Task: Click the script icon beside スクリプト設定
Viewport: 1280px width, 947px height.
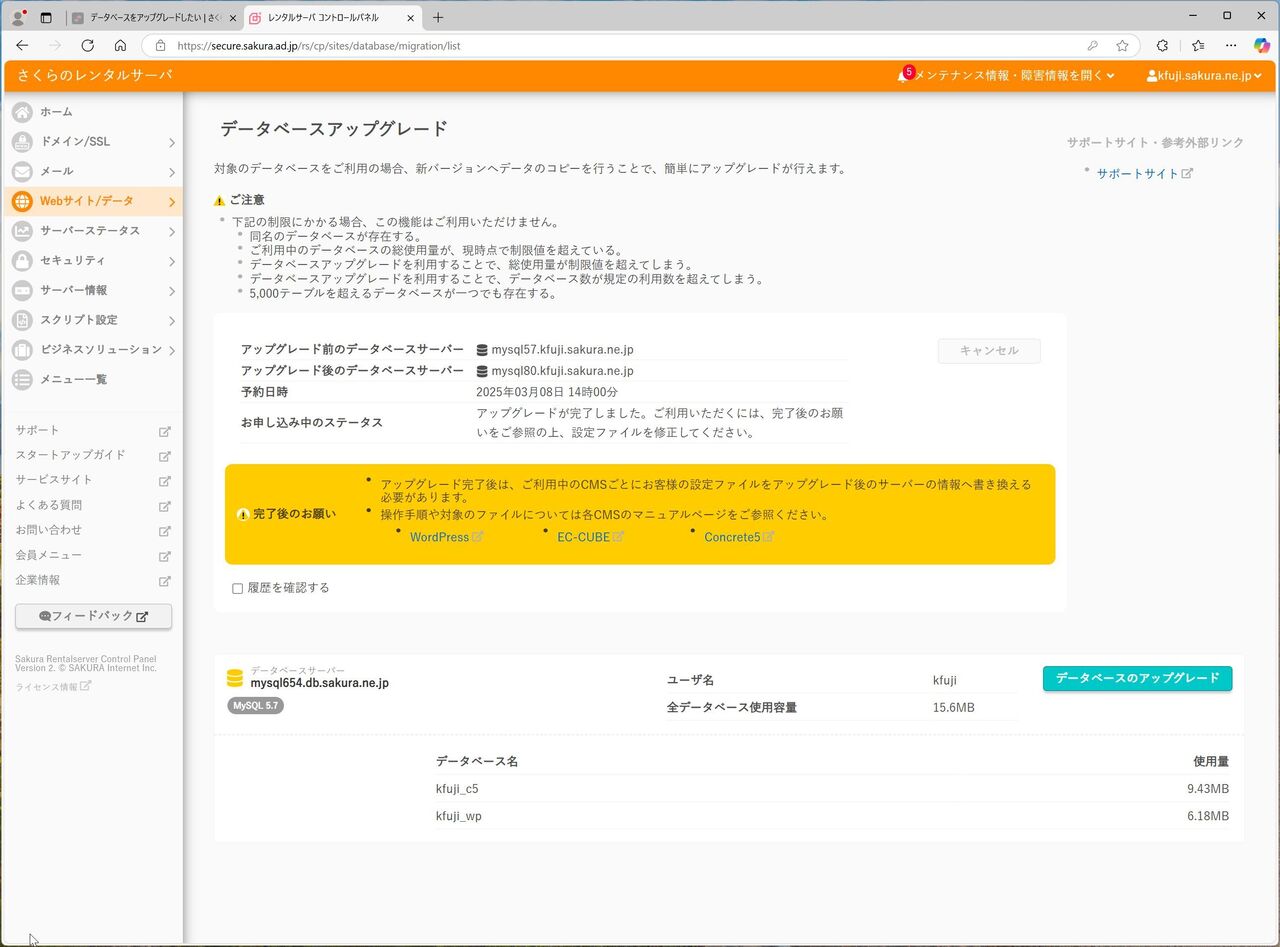Action: click(x=22, y=320)
